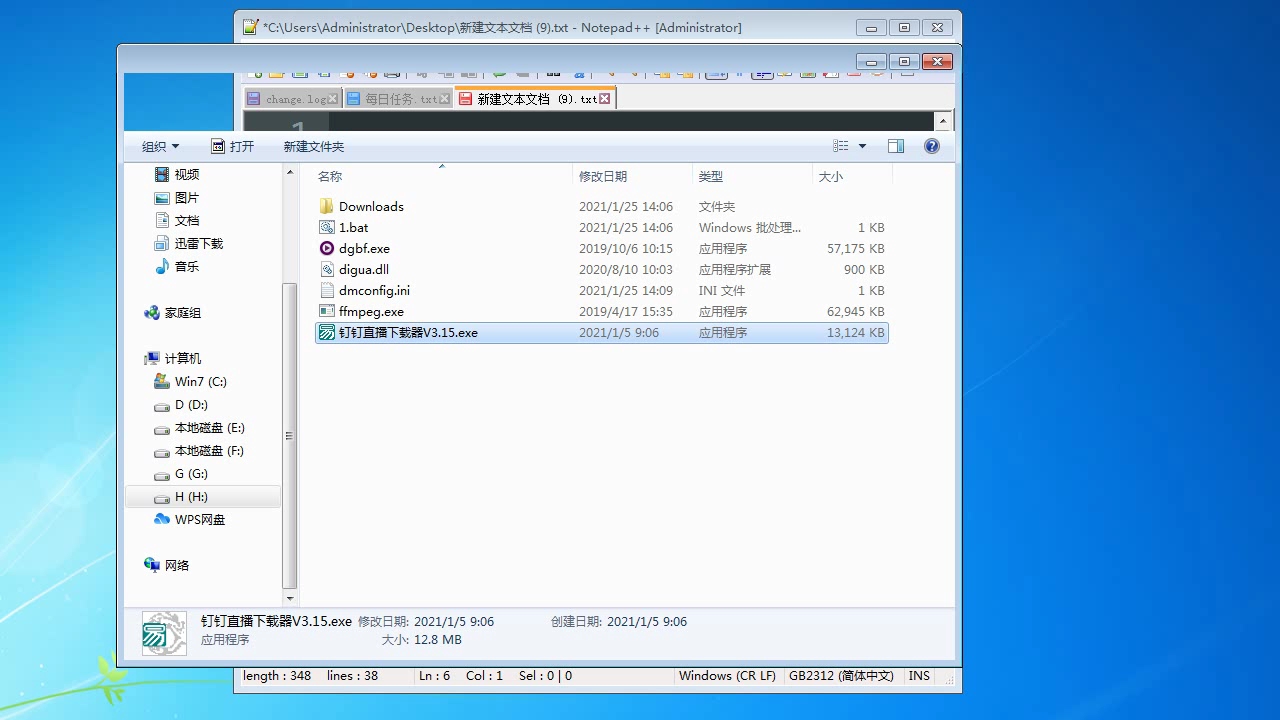Click navigation pane scrollbar down arrow
1280x720 pixels.
coord(290,598)
